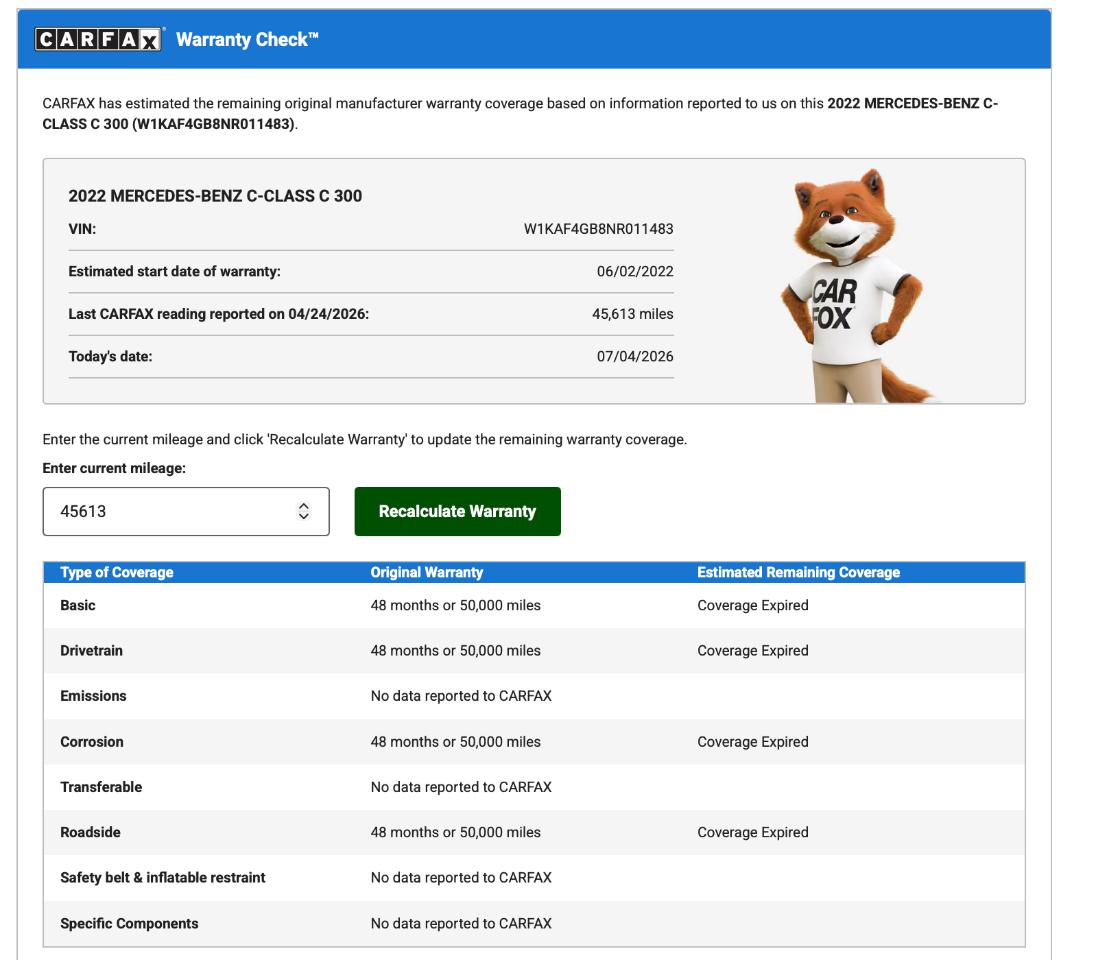Click the Basic coverage row label
Viewport: 1096px width, 960px height.
point(78,605)
